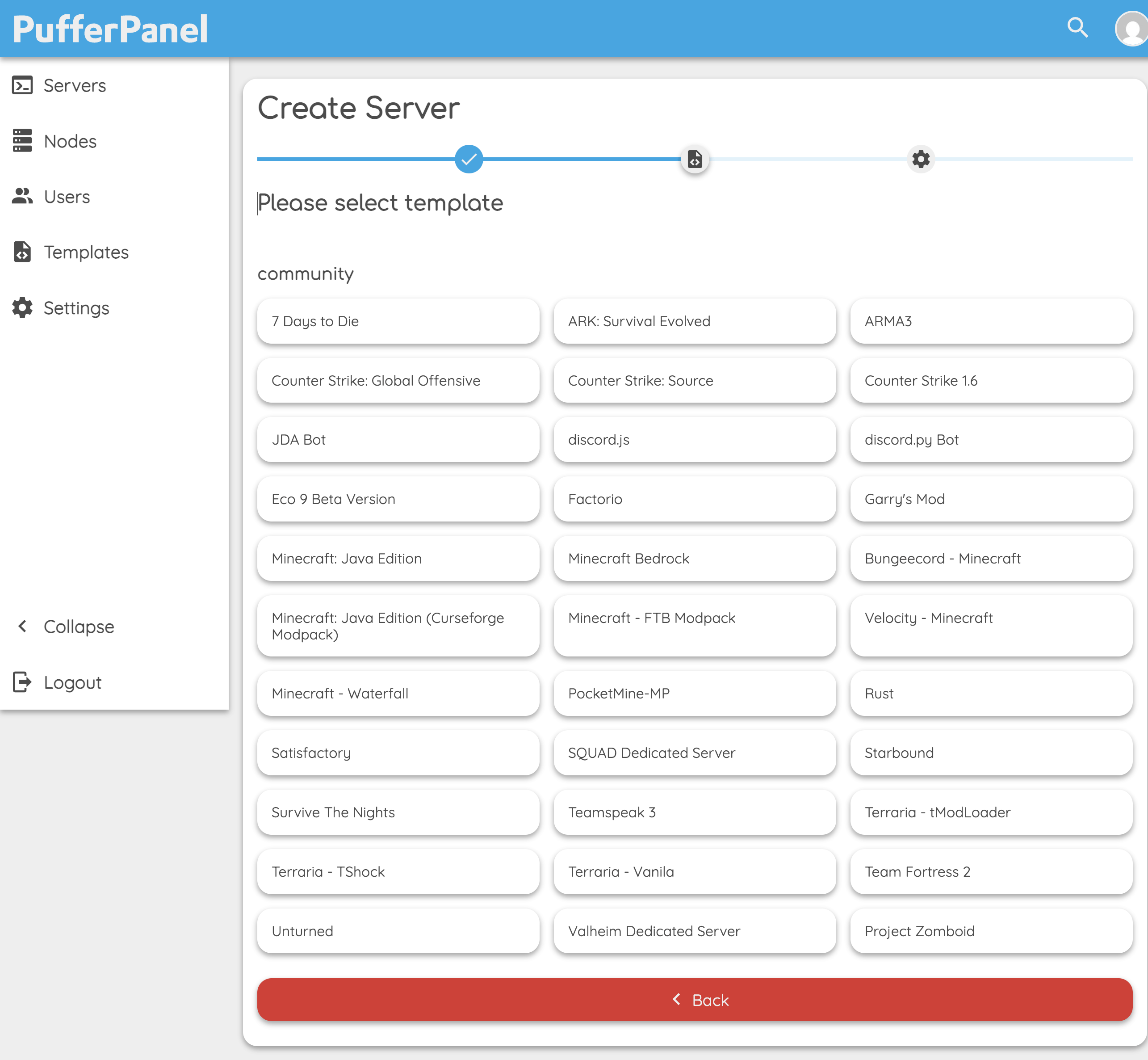Pick Counter Strike: Global Offensive template
Viewport: 1148px width, 1060px height.
pos(398,380)
